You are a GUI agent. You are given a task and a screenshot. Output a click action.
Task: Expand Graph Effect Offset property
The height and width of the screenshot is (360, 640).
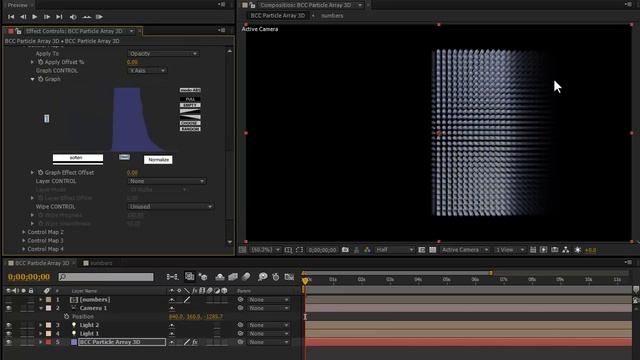tap(32, 173)
